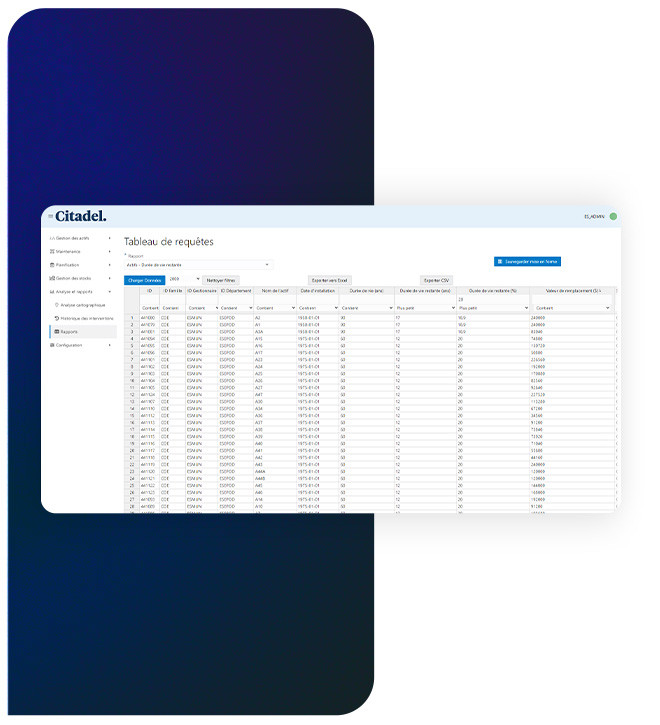Click Exporter CSV button
Screen dimensions: 660x725
pyautogui.click(x=437, y=280)
